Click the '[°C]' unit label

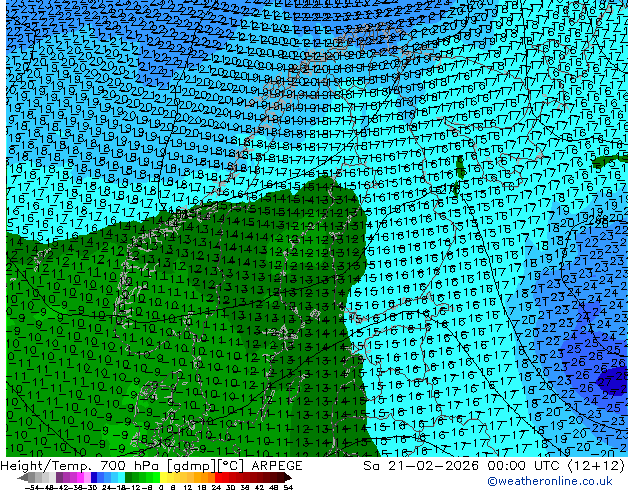pyautogui.click(x=231, y=466)
